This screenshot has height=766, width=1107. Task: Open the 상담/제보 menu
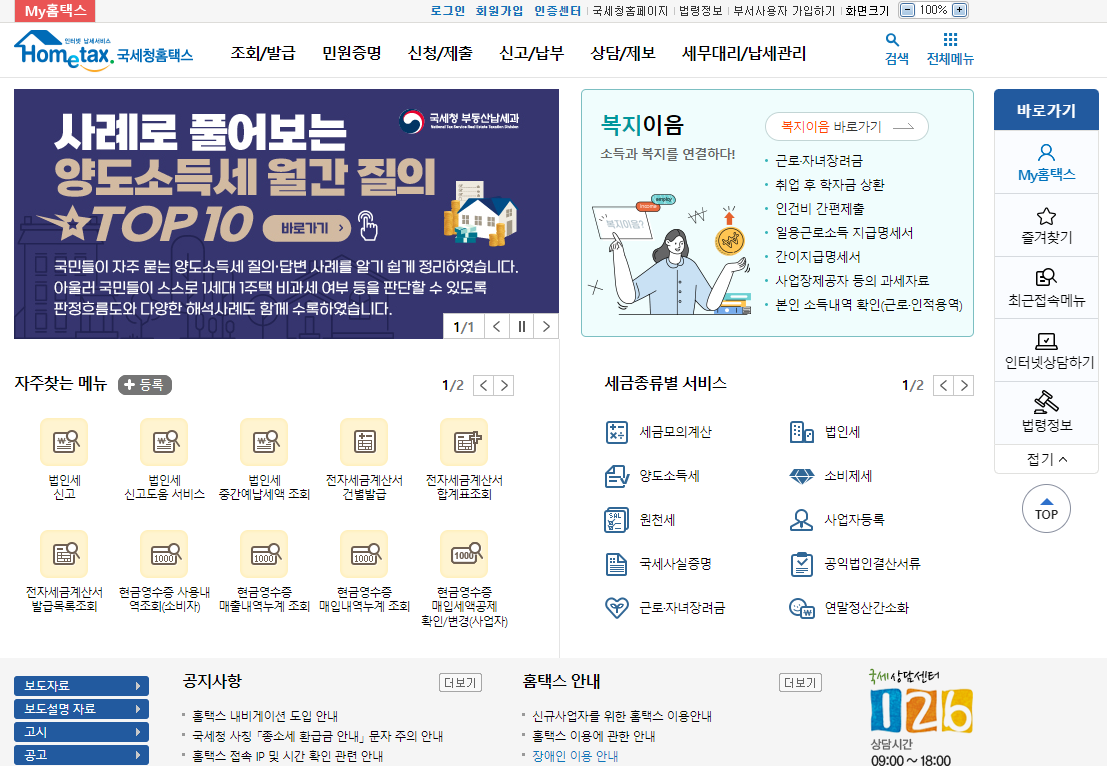623,53
